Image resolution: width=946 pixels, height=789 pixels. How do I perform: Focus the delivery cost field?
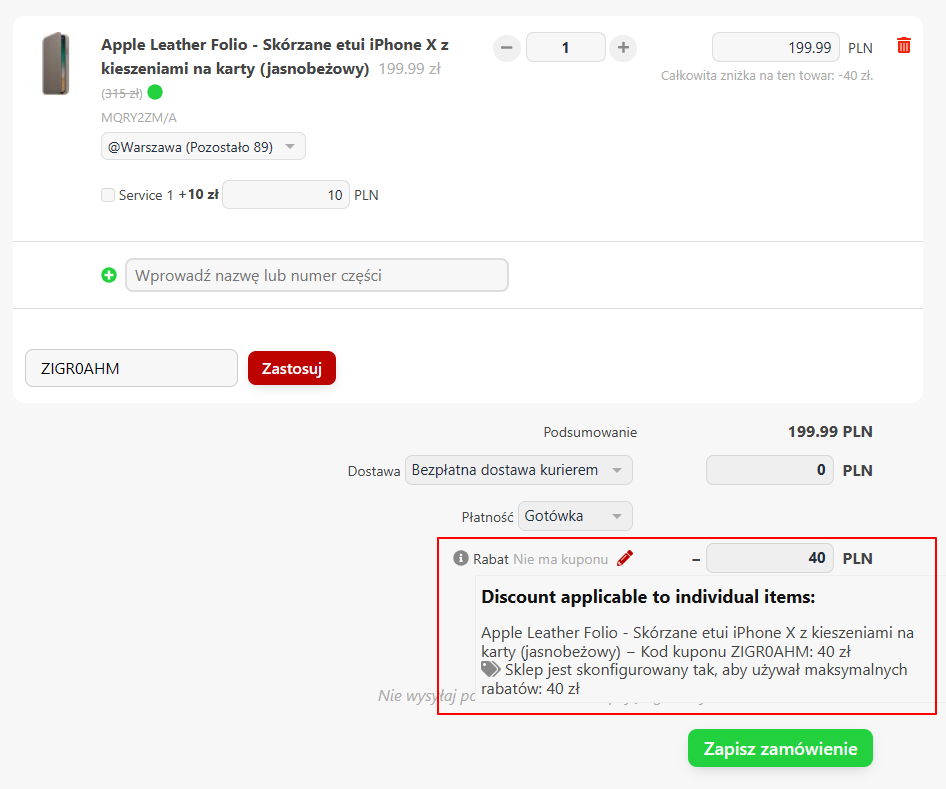(770, 470)
